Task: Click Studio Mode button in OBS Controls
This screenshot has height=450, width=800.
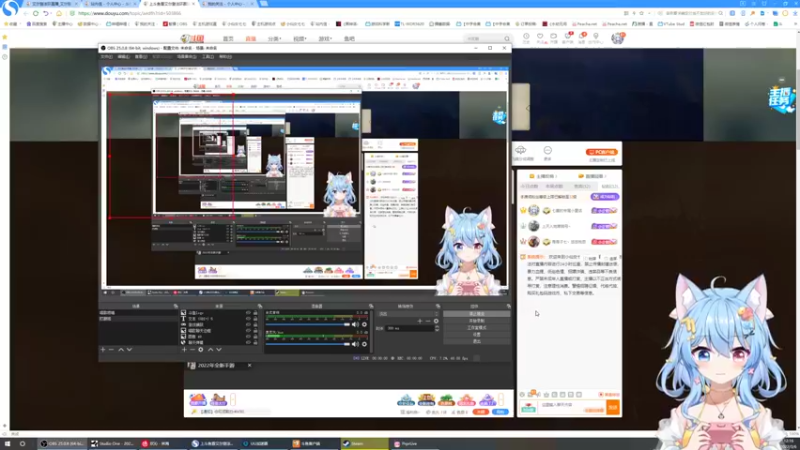Action: coord(477,328)
